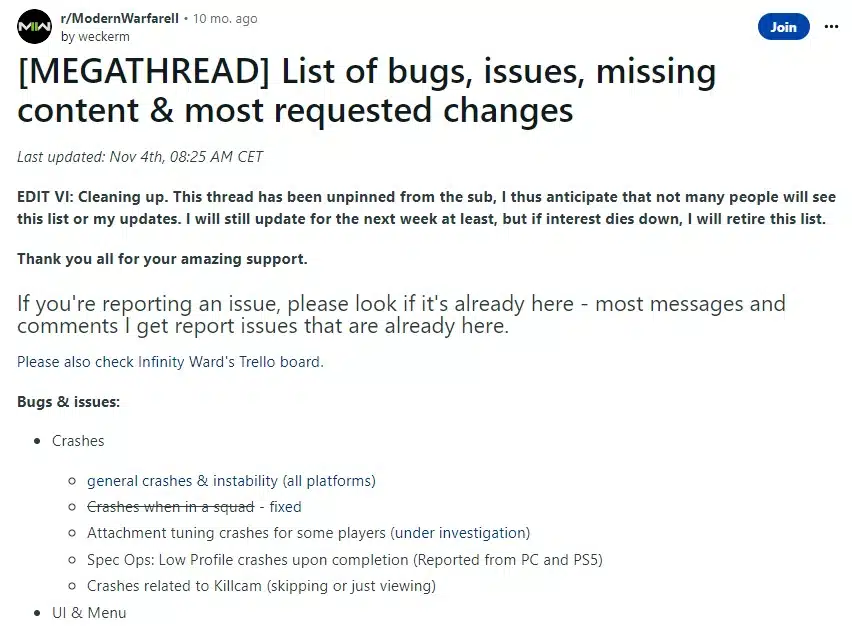Open the r/ModernWarfareII subreddit link

tap(120, 18)
